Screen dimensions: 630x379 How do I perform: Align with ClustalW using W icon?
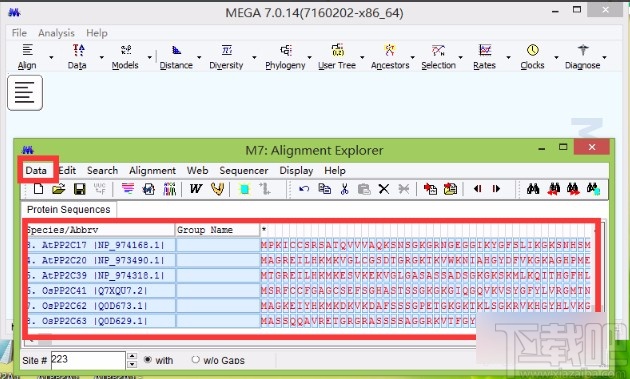click(x=196, y=188)
